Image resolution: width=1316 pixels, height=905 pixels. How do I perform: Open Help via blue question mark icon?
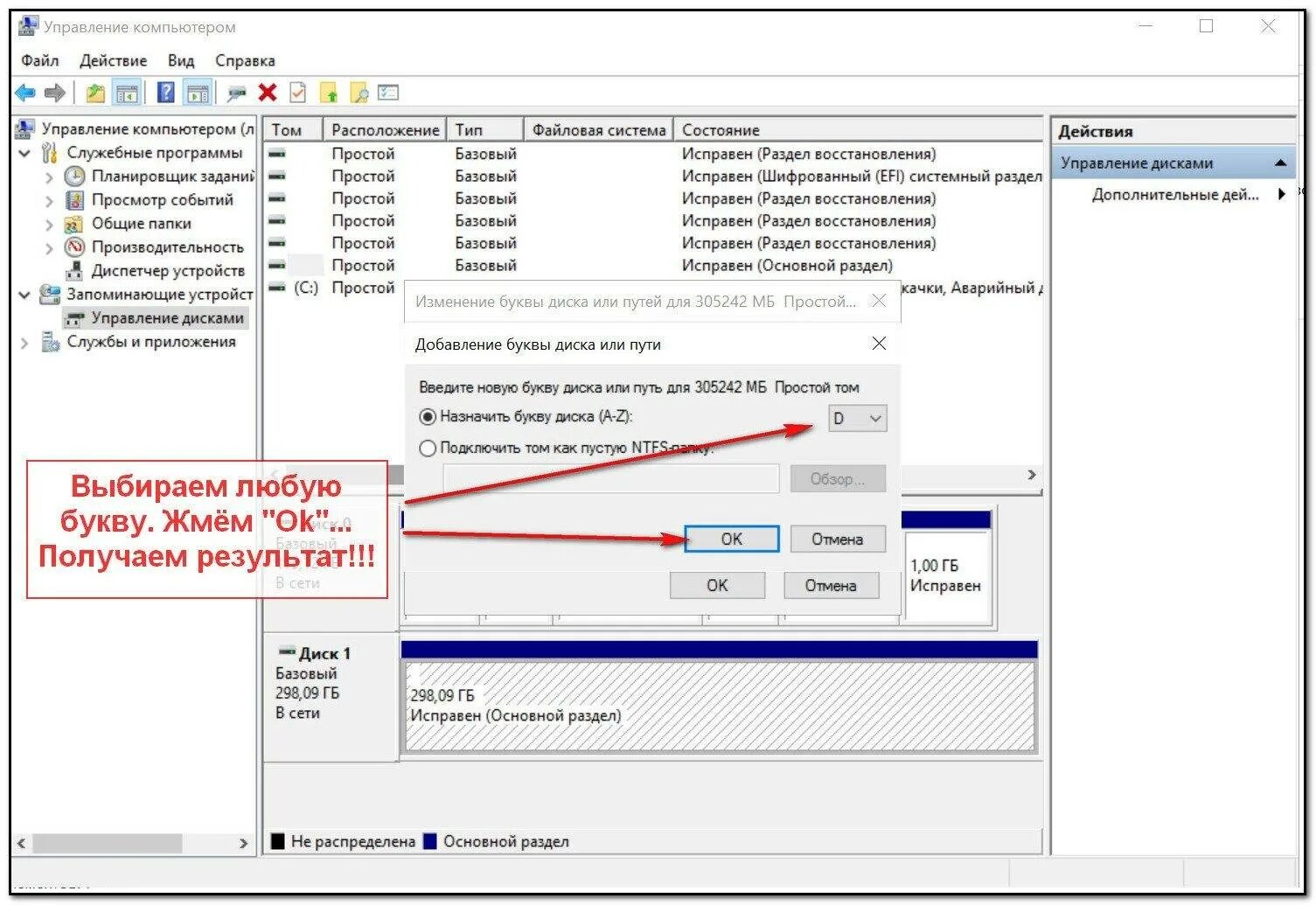[x=166, y=93]
